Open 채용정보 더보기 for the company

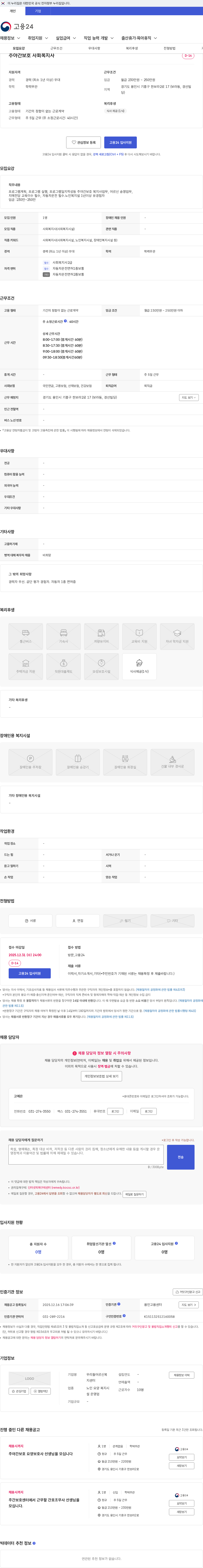[182, 1375]
